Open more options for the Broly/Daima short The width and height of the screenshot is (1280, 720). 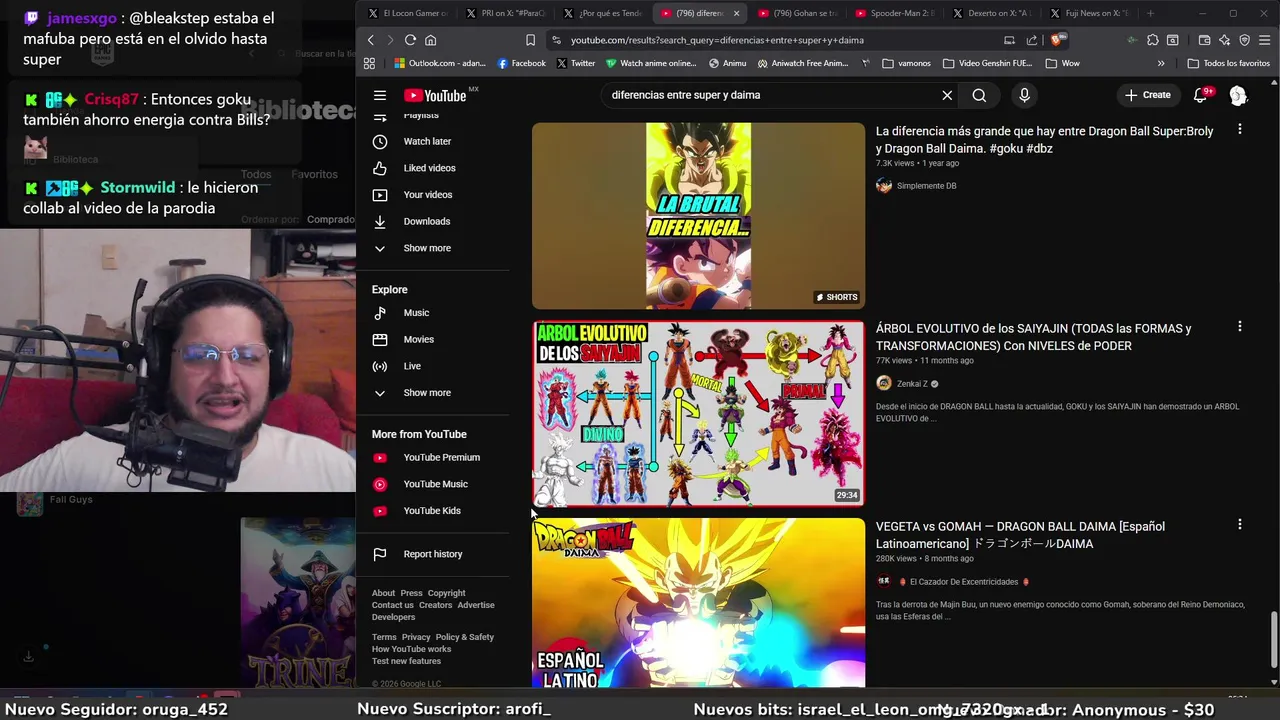click(x=1239, y=129)
